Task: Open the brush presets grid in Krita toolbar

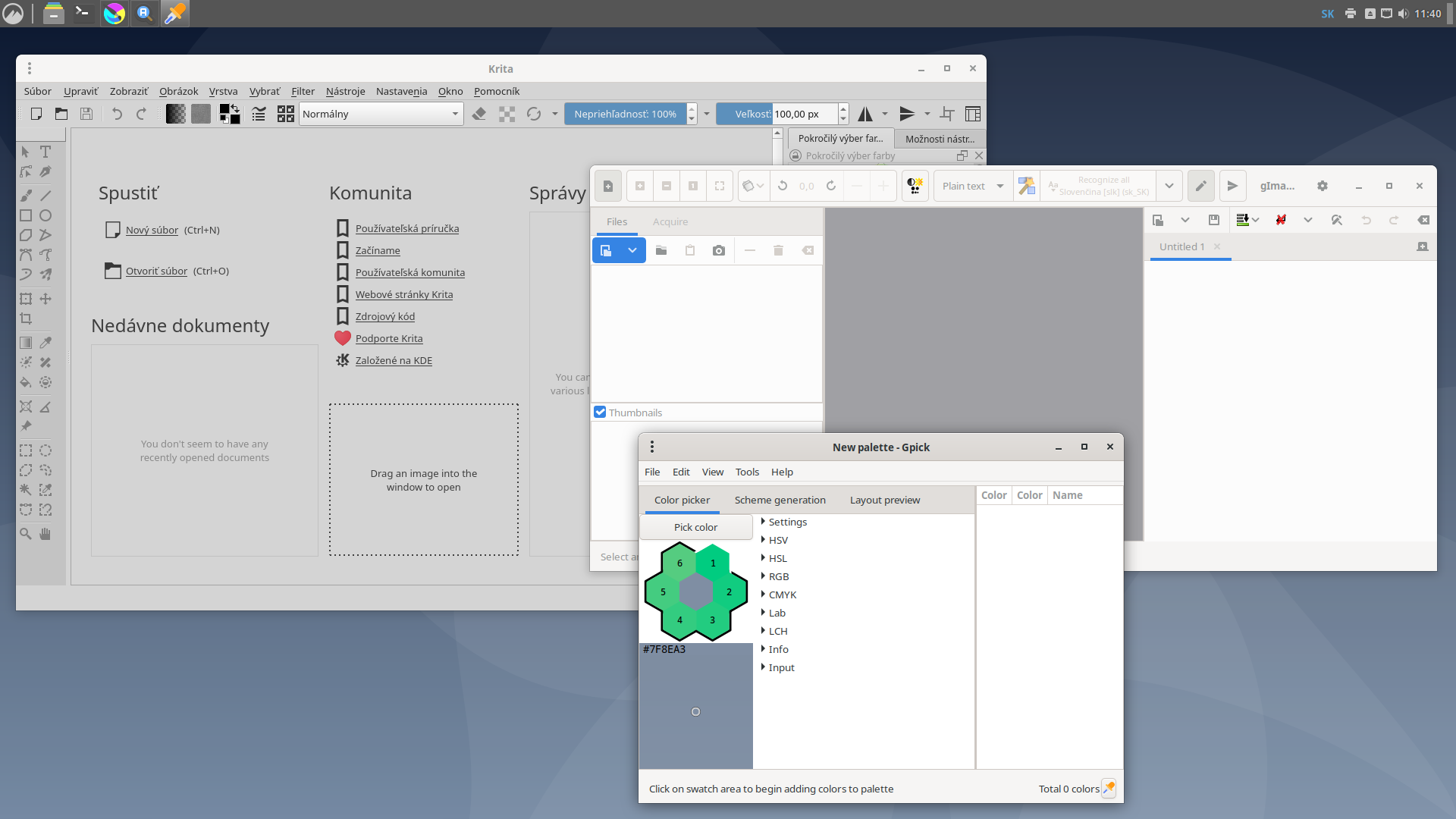Action: pyautogui.click(x=285, y=114)
